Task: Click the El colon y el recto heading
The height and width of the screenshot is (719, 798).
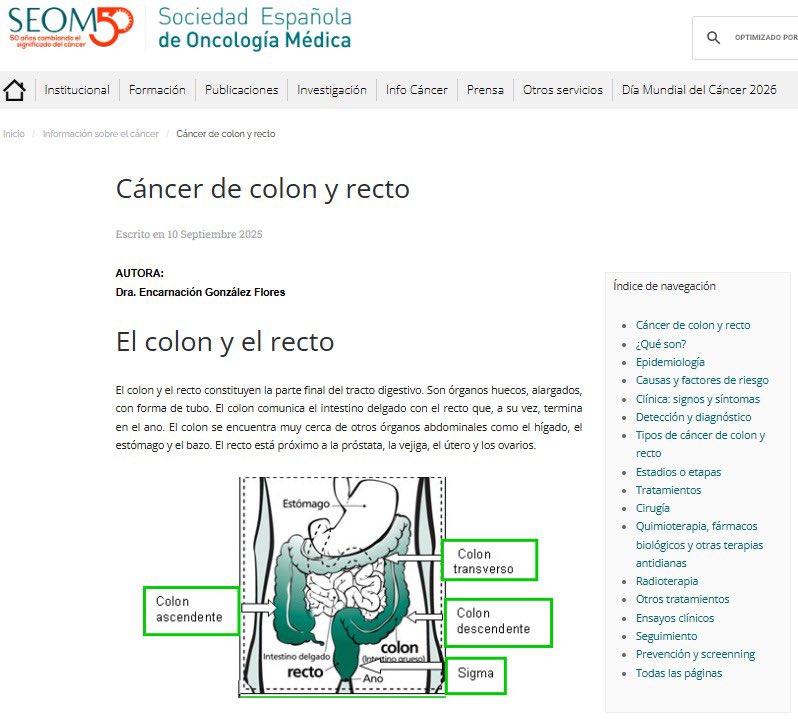Action: [225, 342]
